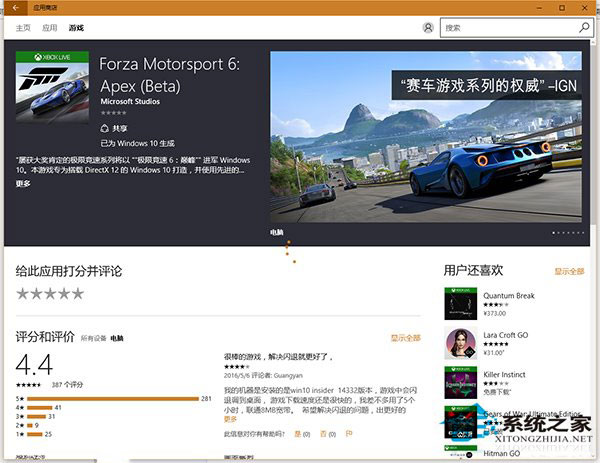The image size is (600, 463).
Task: Click Microsoft Studios publisher link
Action: pos(130,101)
